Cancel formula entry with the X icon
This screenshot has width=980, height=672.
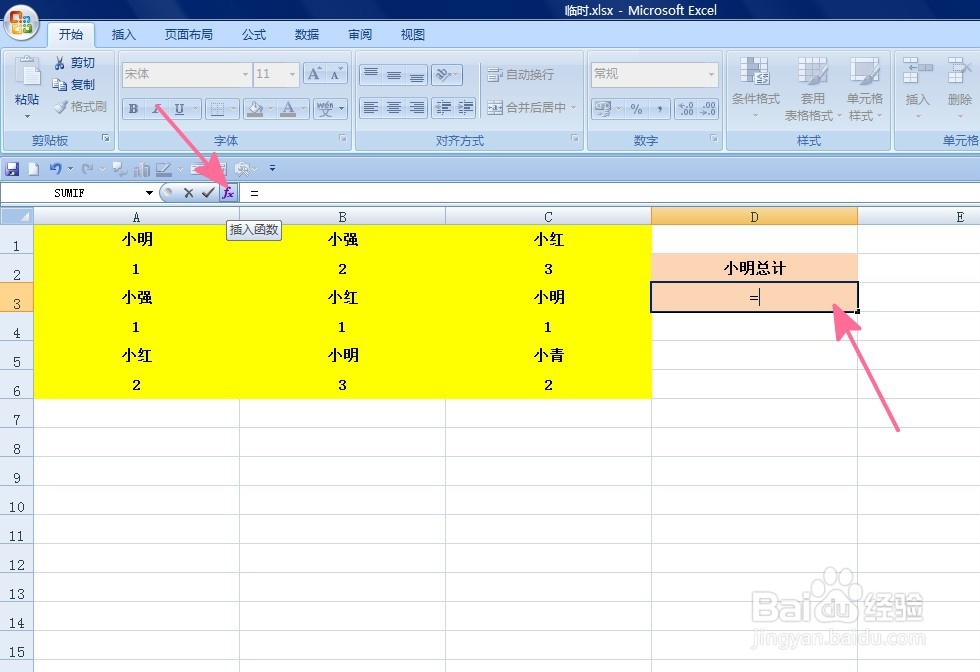tap(189, 193)
